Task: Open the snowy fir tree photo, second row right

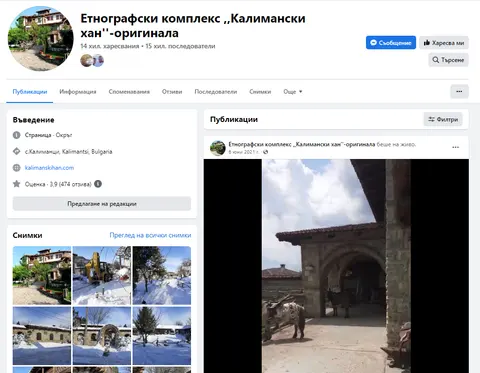Action: point(162,336)
